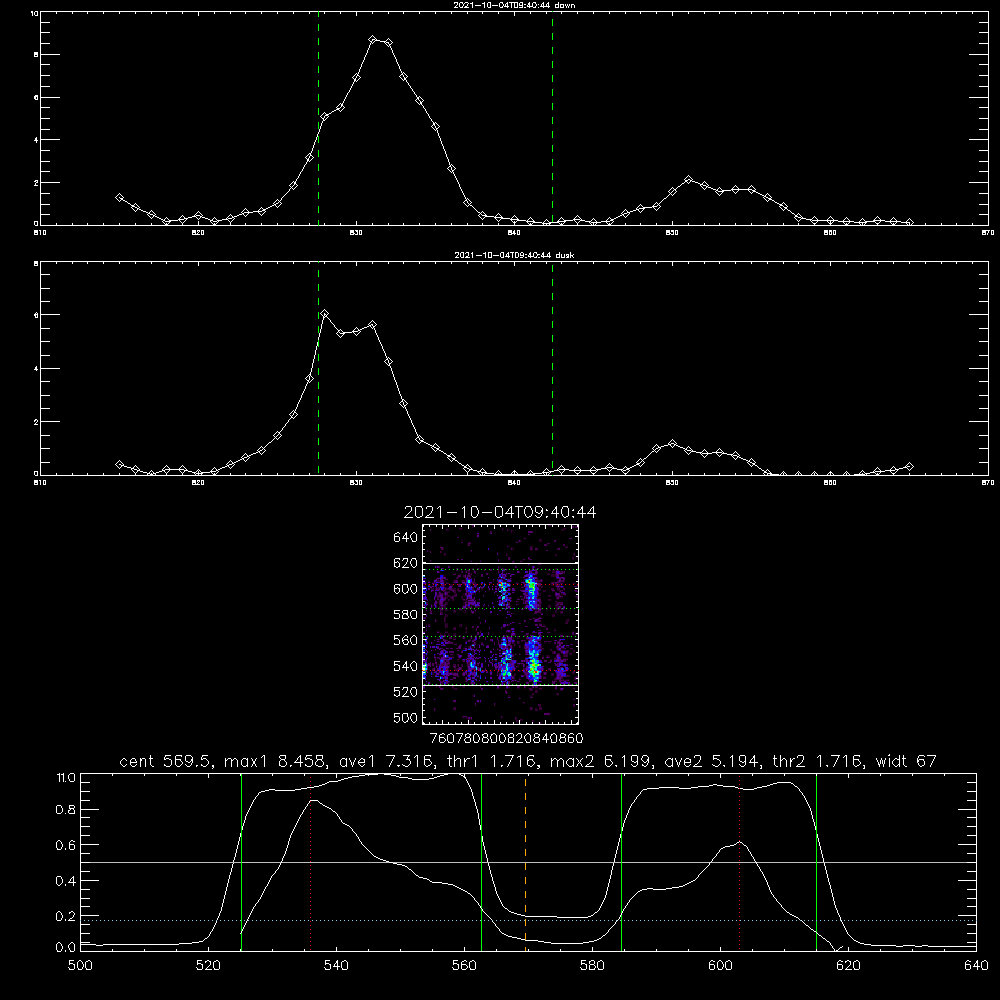Viewport: 1000px width, 1000px height.
Task: Click y-axis label '0.4' of the profile plot
Action: (66, 881)
